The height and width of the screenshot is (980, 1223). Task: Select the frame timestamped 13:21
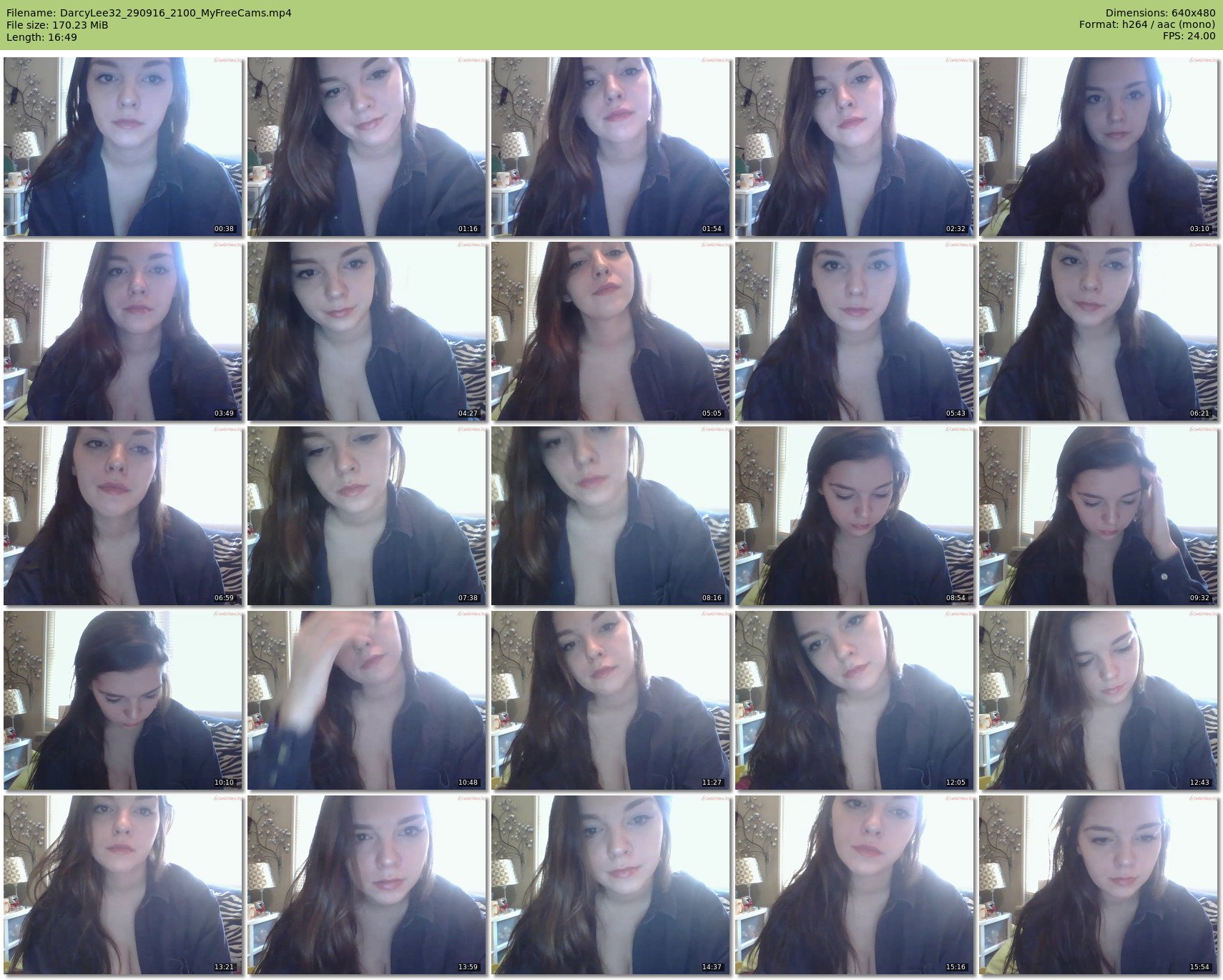122,885
